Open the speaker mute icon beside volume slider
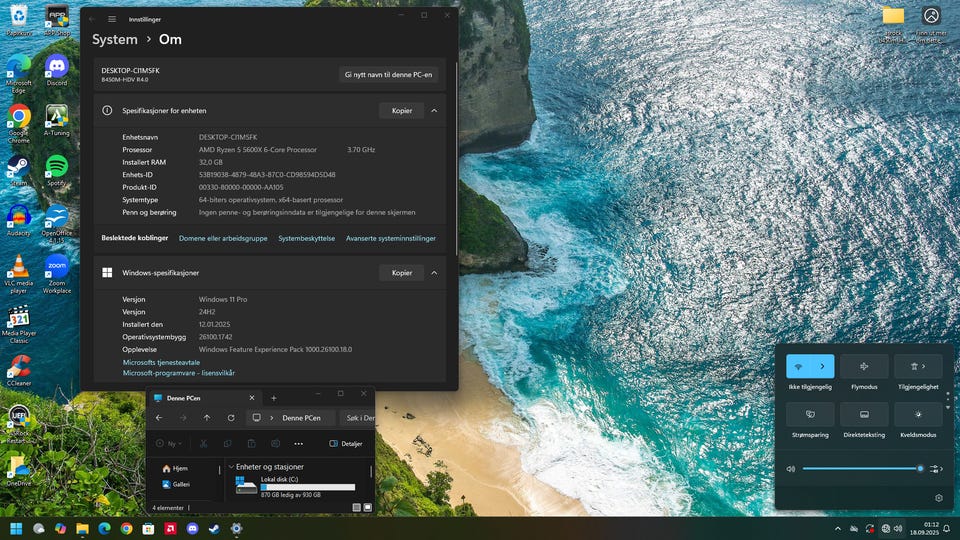 [x=791, y=468]
